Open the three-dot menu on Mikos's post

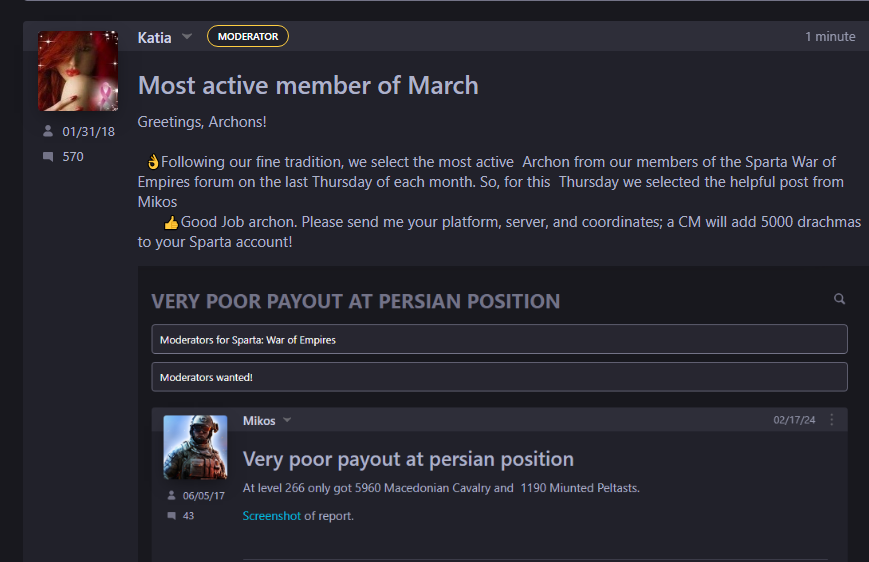832,420
